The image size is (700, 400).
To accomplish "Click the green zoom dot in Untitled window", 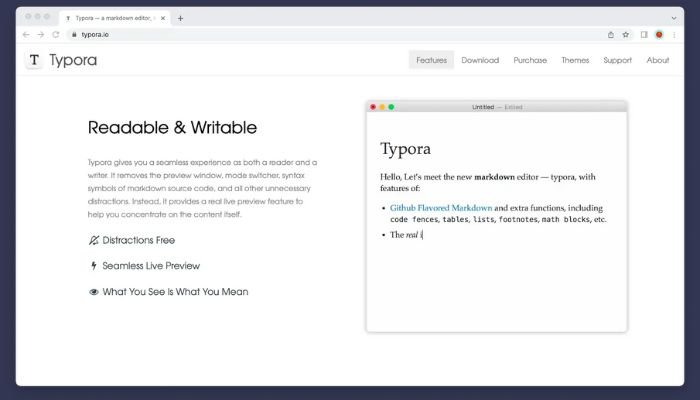I will tap(391, 107).
